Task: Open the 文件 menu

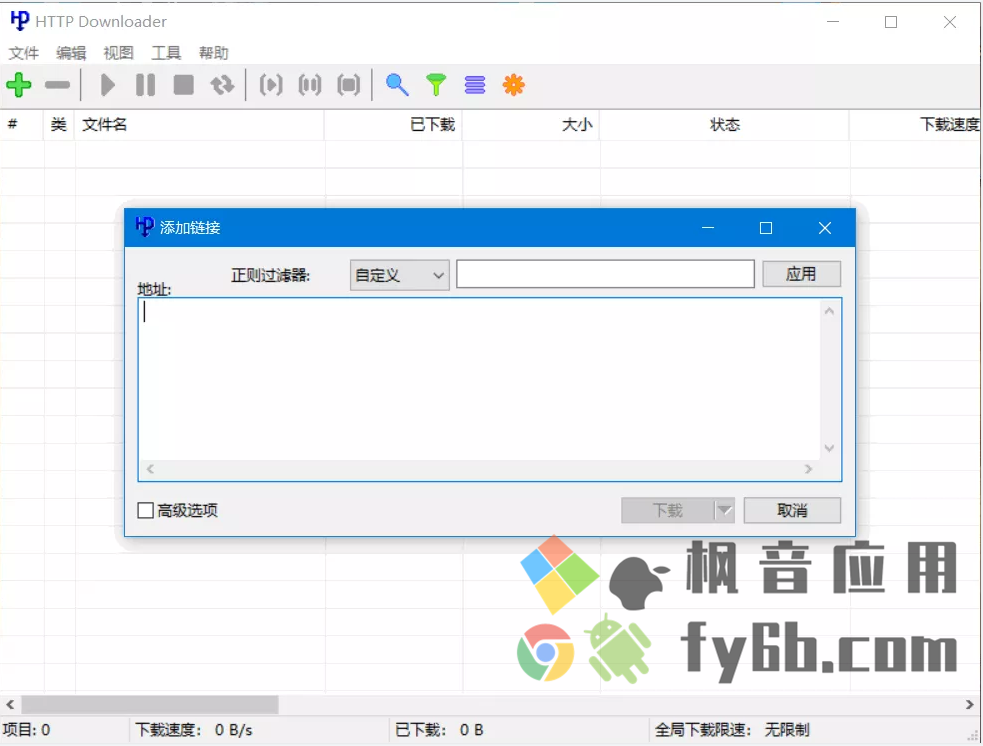Action: [24, 53]
